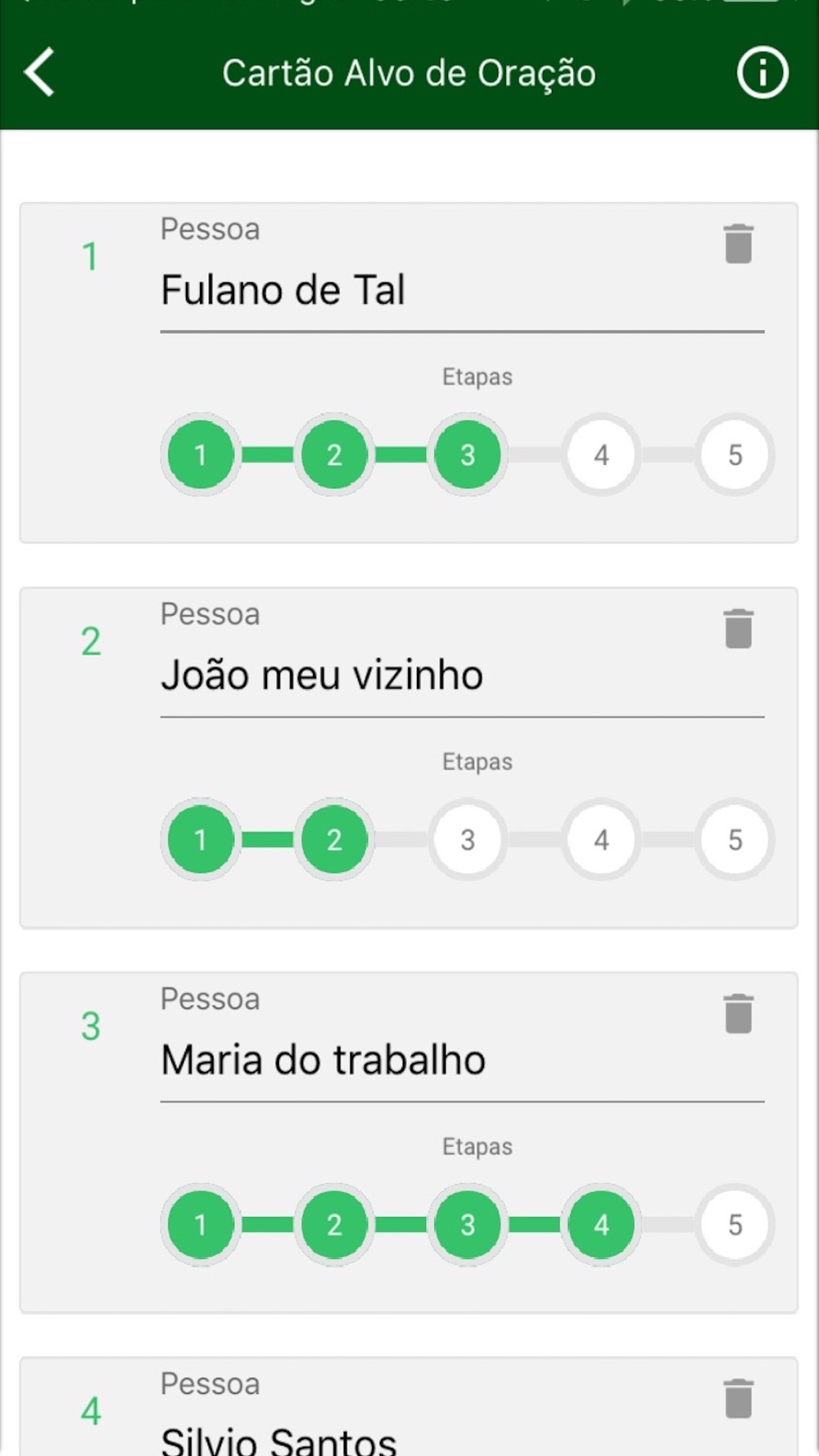Viewport: 819px width, 1456px height.
Task: Remove Maria do trabalho via trash icon
Action: tap(738, 1014)
